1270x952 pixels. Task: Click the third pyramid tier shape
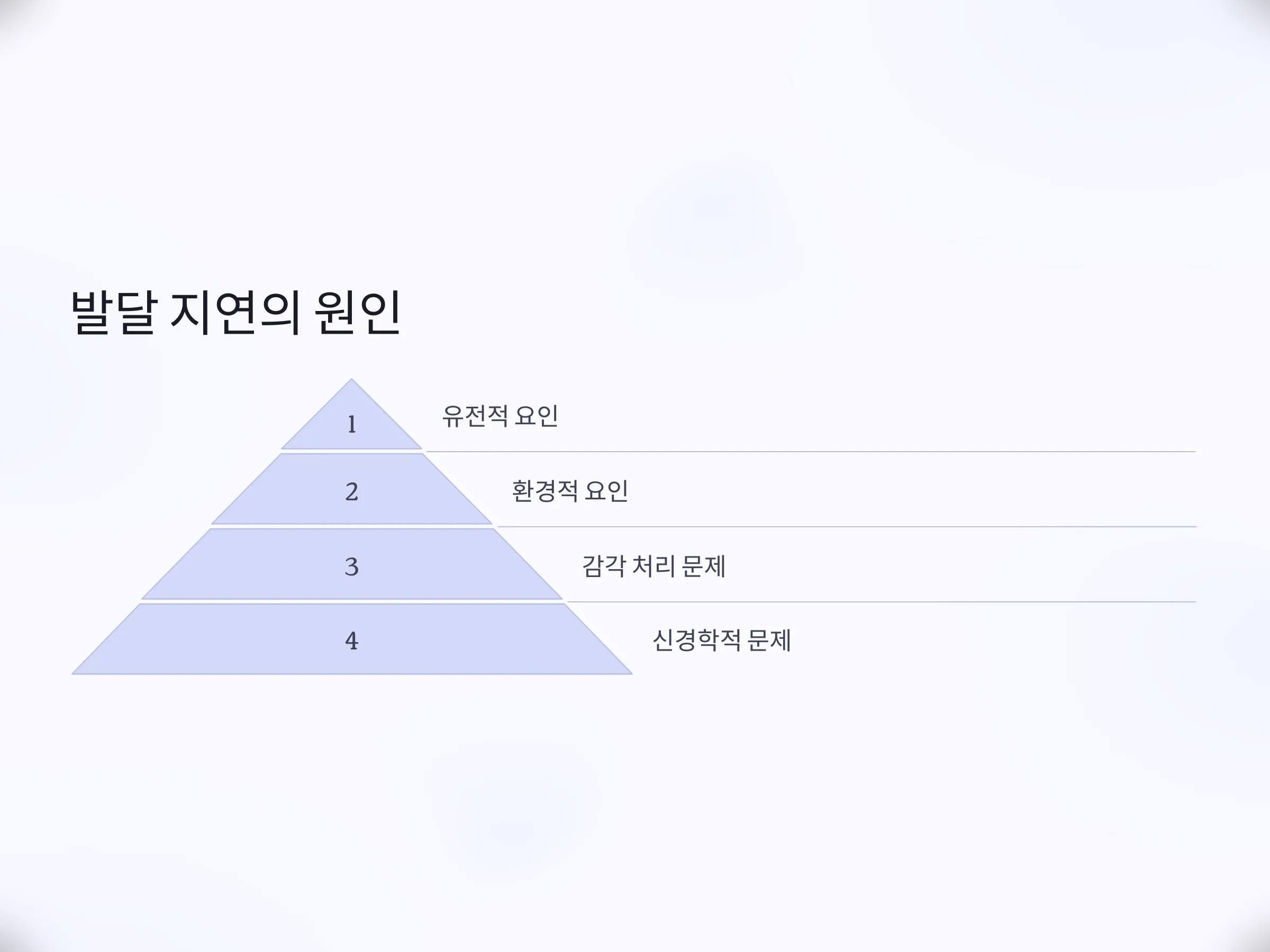[351, 564]
